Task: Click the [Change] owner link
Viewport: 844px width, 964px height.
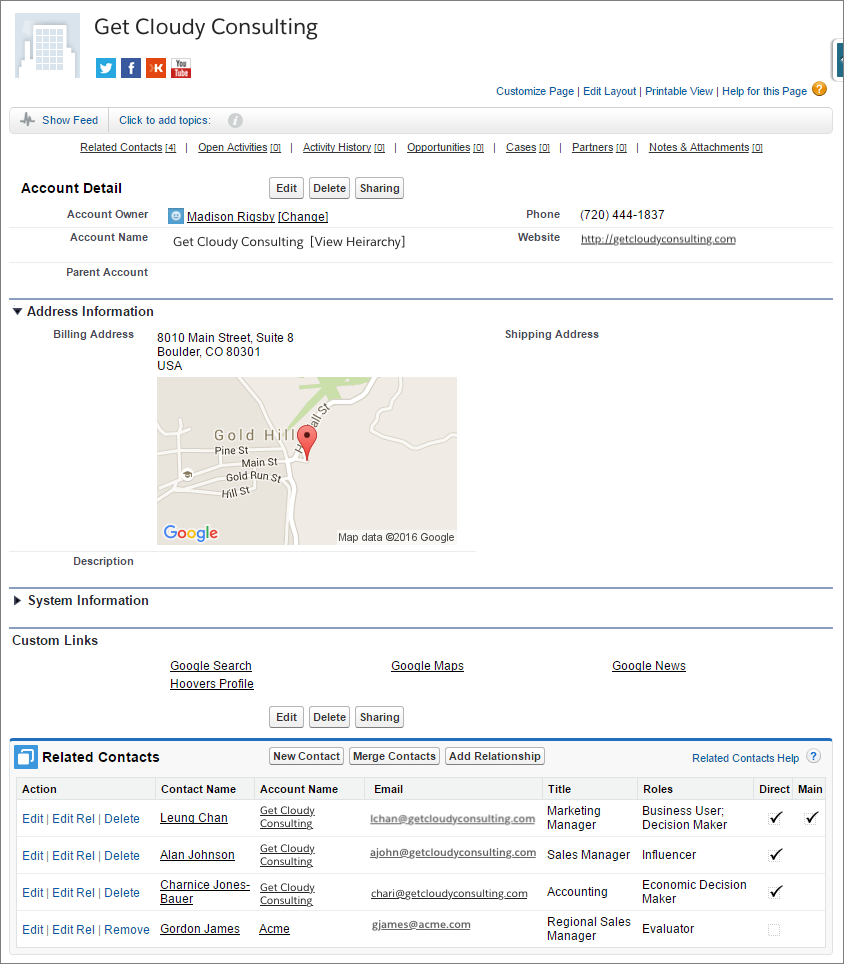Action: click(x=303, y=216)
